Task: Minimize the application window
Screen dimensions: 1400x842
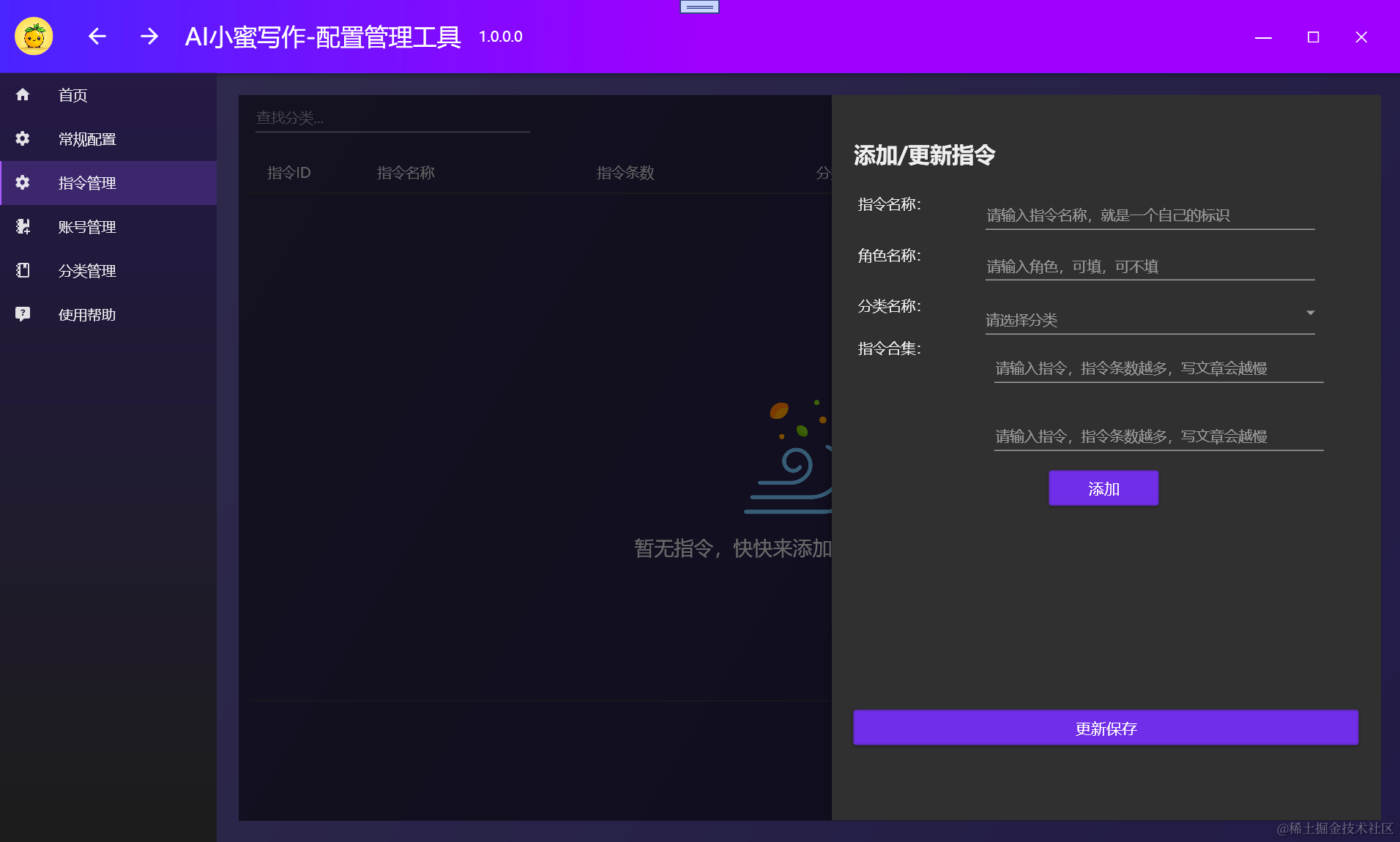Action: [x=1263, y=37]
